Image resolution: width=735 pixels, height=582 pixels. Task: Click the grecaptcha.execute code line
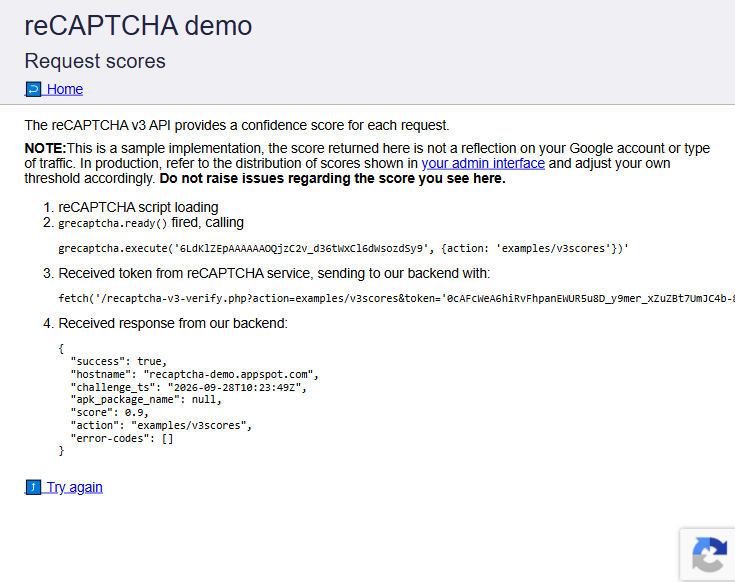[x=343, y=248]
